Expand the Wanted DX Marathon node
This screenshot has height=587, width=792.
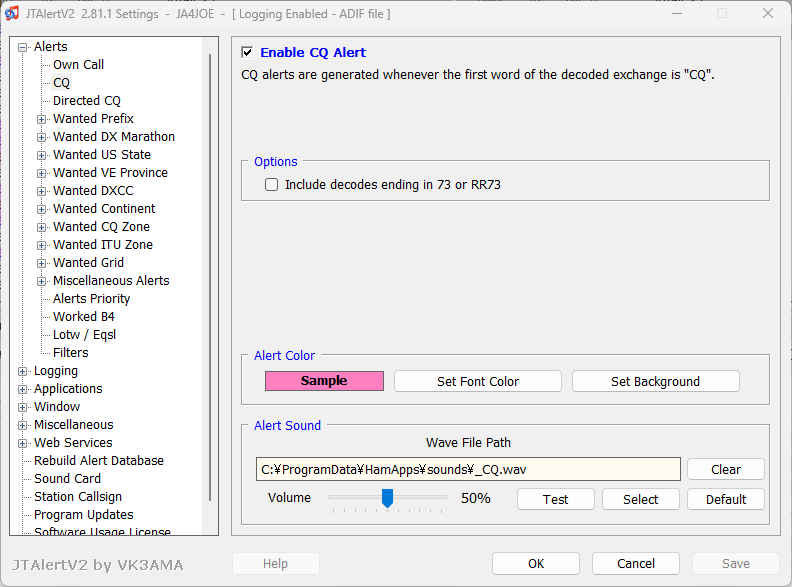pyautogui.click(x=41, y=137)
